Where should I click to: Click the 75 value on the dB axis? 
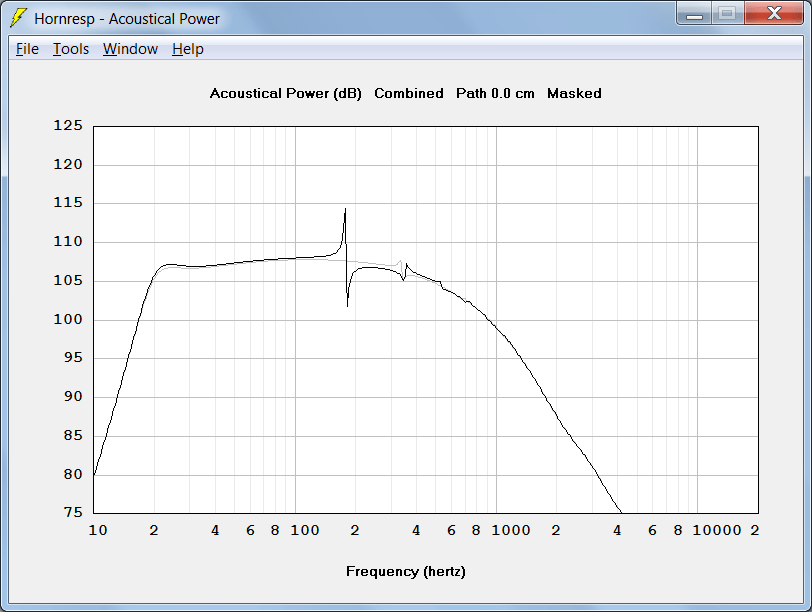tap(73, 513)
